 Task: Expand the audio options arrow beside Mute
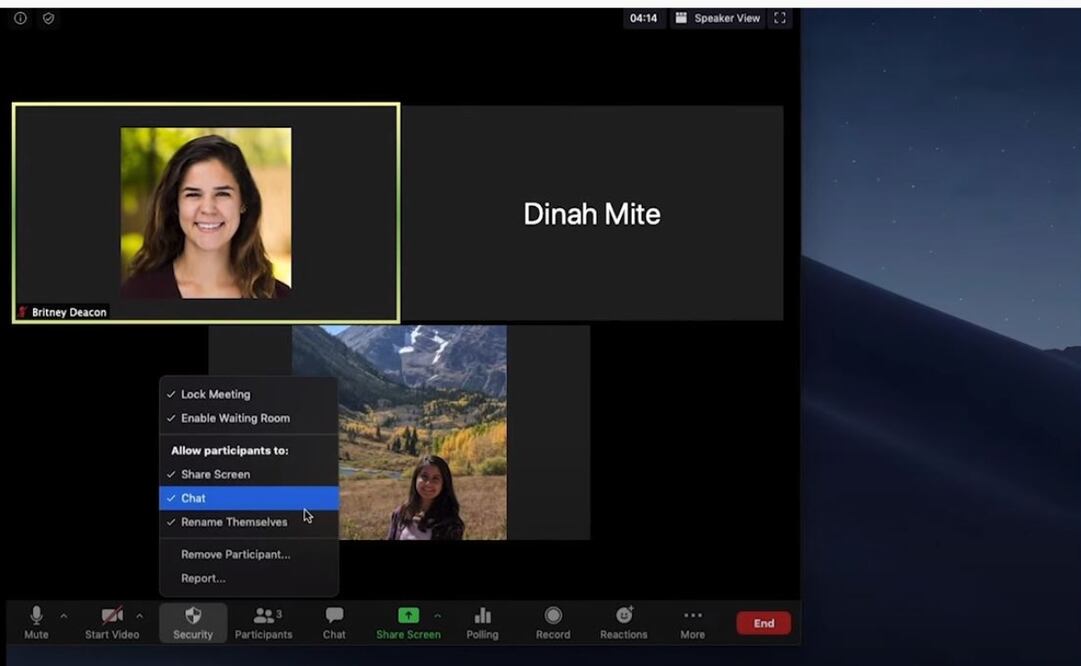pyautogui.click(x=64, y=616)
